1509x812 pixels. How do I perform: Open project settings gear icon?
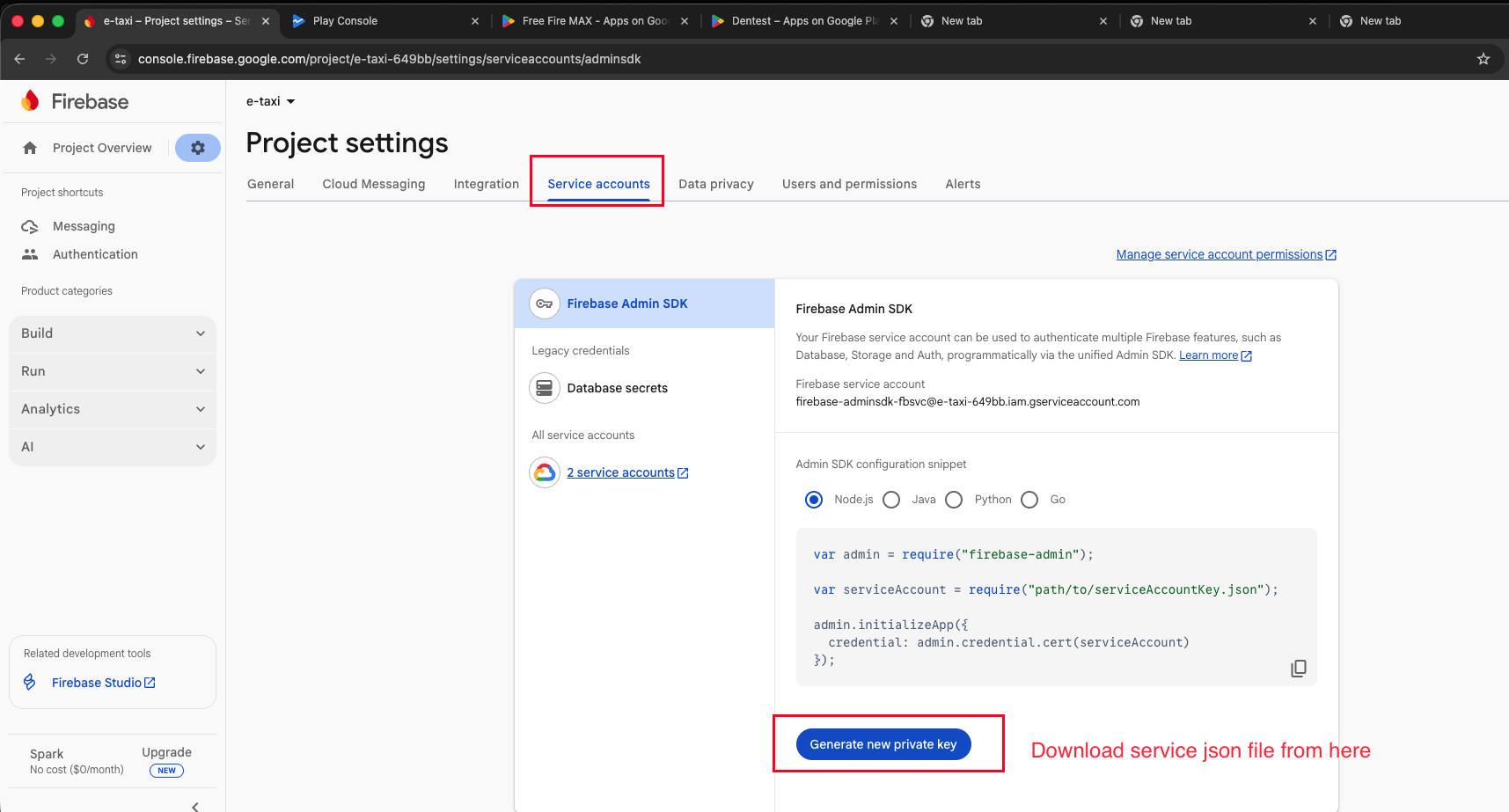tap(198, 148)
